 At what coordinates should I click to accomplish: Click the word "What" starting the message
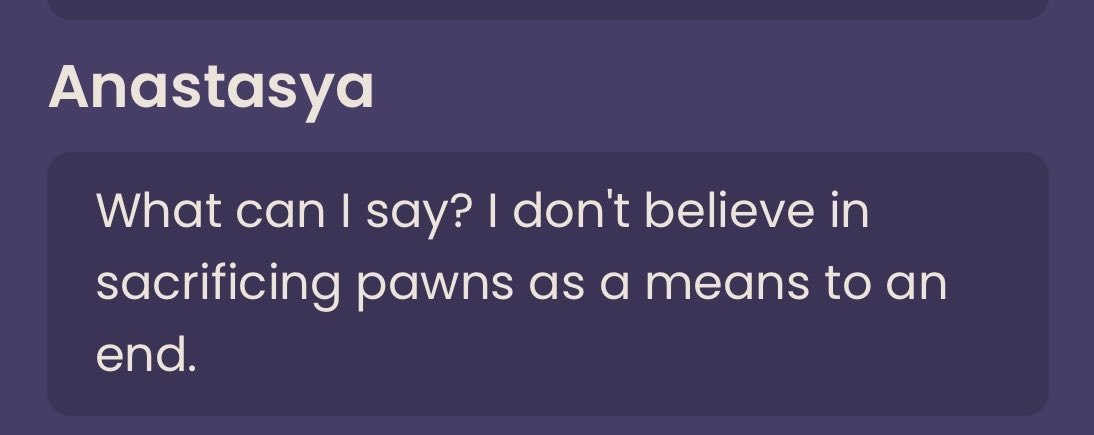tap(158, 209)
